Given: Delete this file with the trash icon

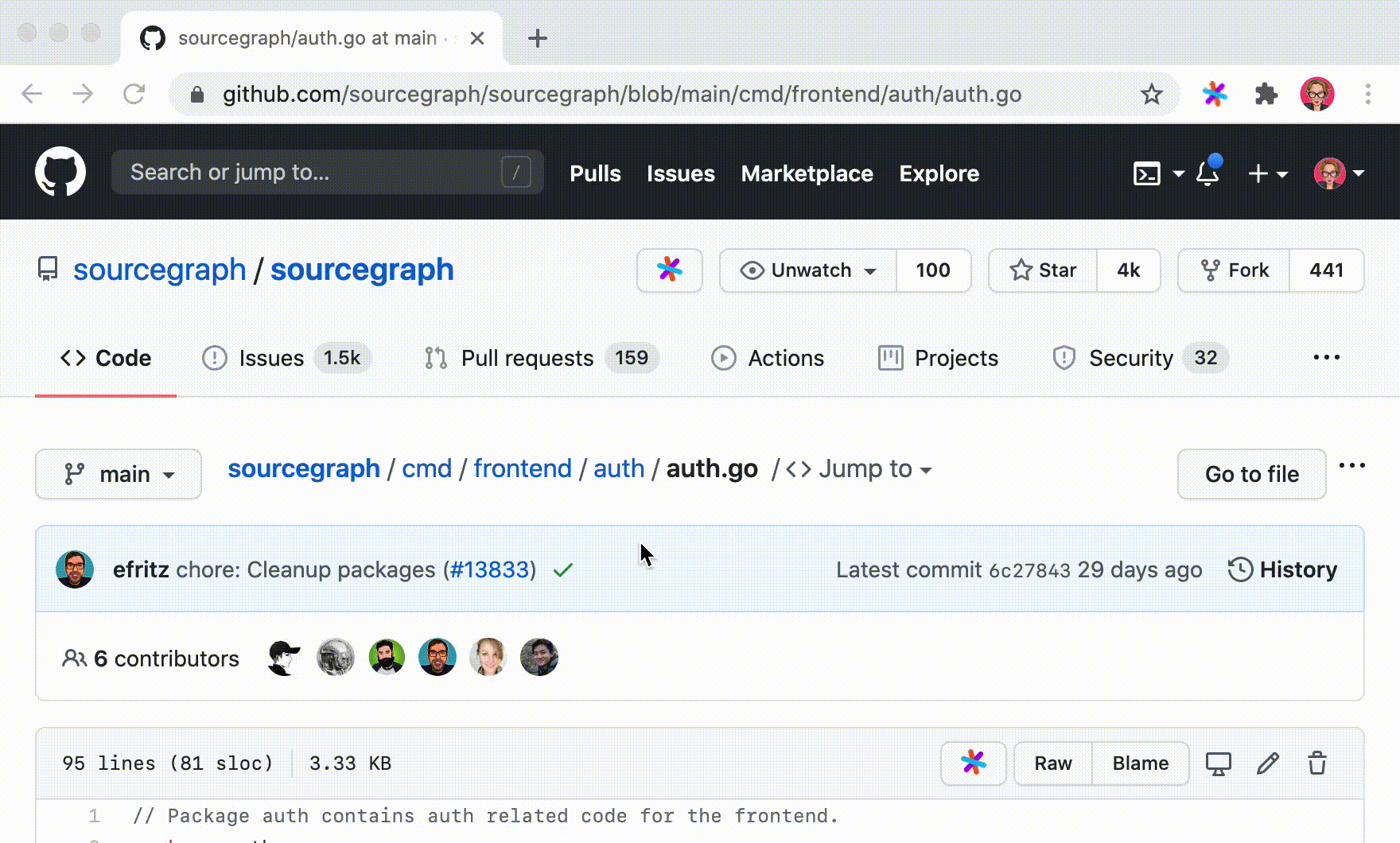Looking at the screenshot, I should click(x=1317, y=763).
